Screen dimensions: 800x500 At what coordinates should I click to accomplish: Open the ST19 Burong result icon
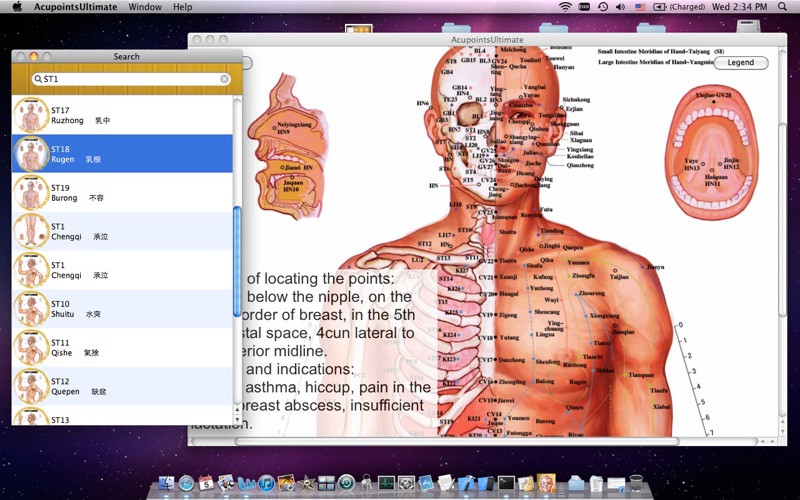pyautogui.click(x=31, y=193)
